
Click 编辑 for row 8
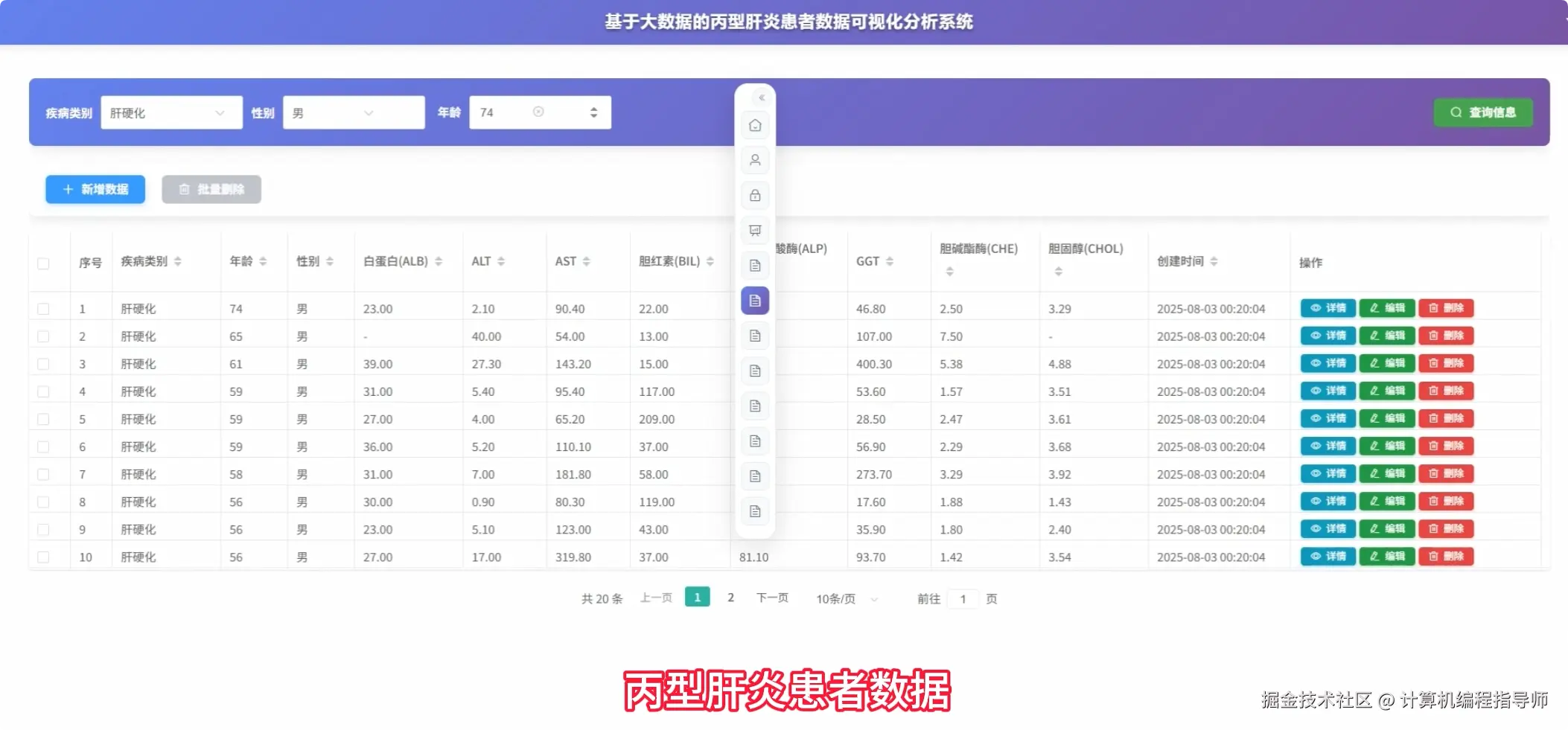1386,501
